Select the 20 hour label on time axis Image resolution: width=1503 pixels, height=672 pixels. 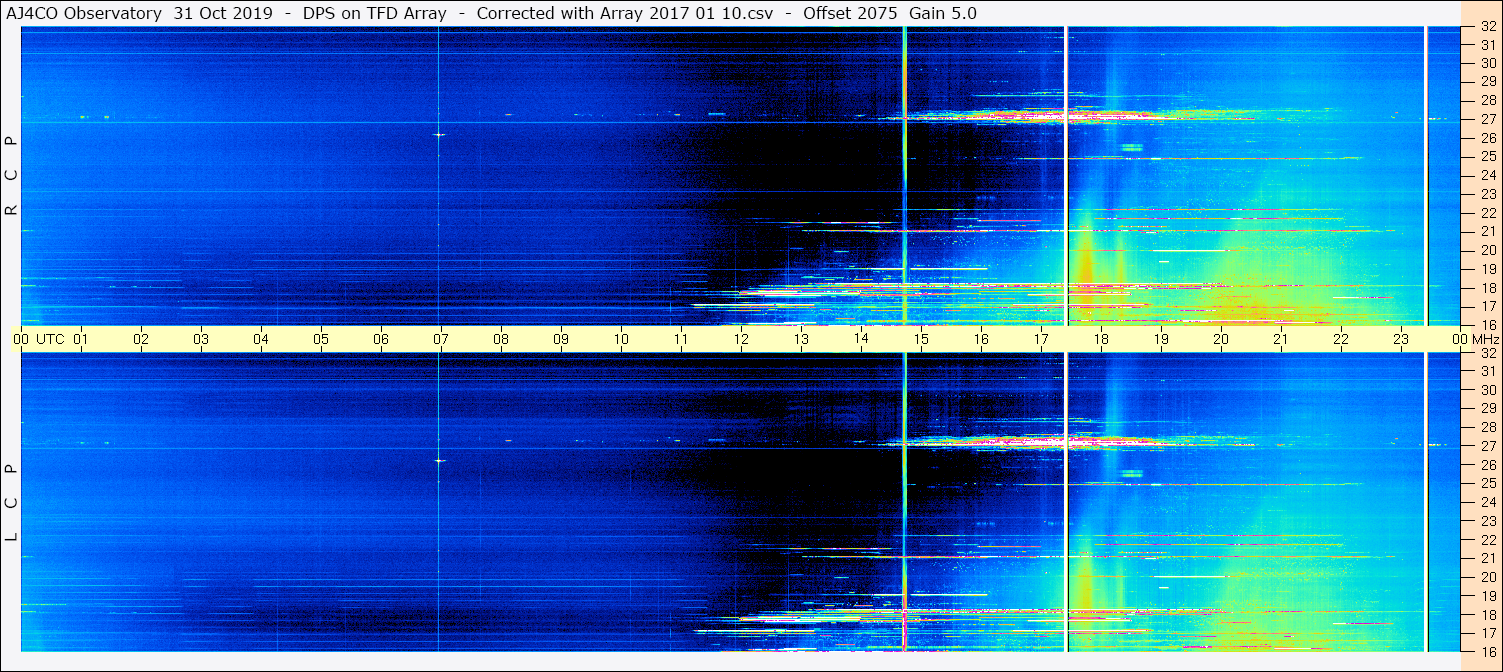1221,339
